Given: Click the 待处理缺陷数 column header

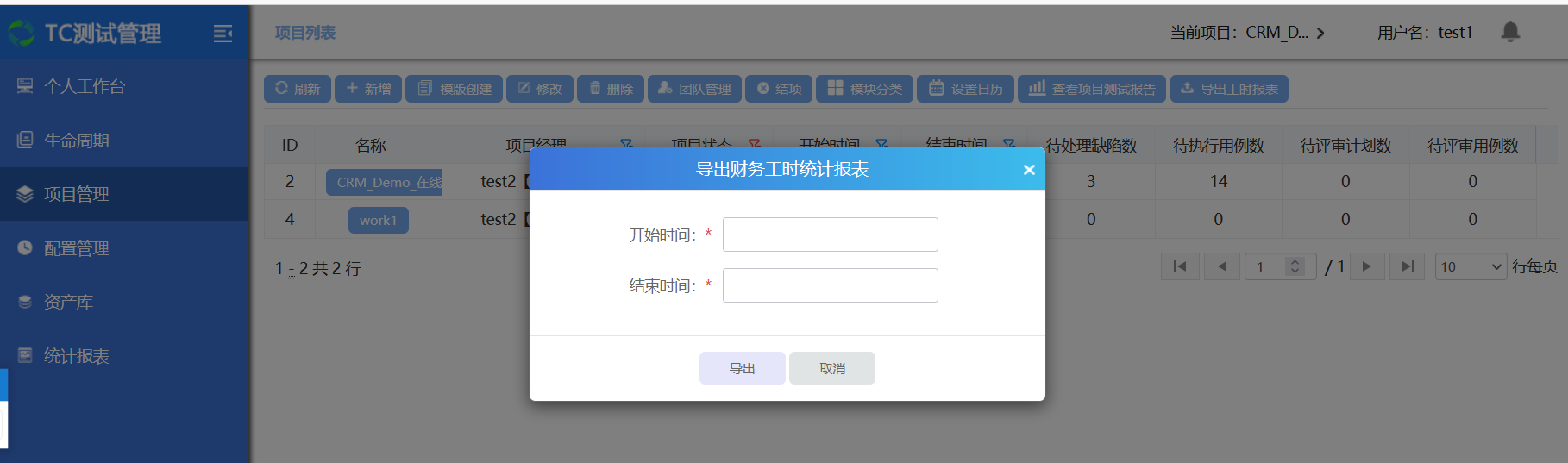Looking at the screenshot, I should coord(1091,146).
